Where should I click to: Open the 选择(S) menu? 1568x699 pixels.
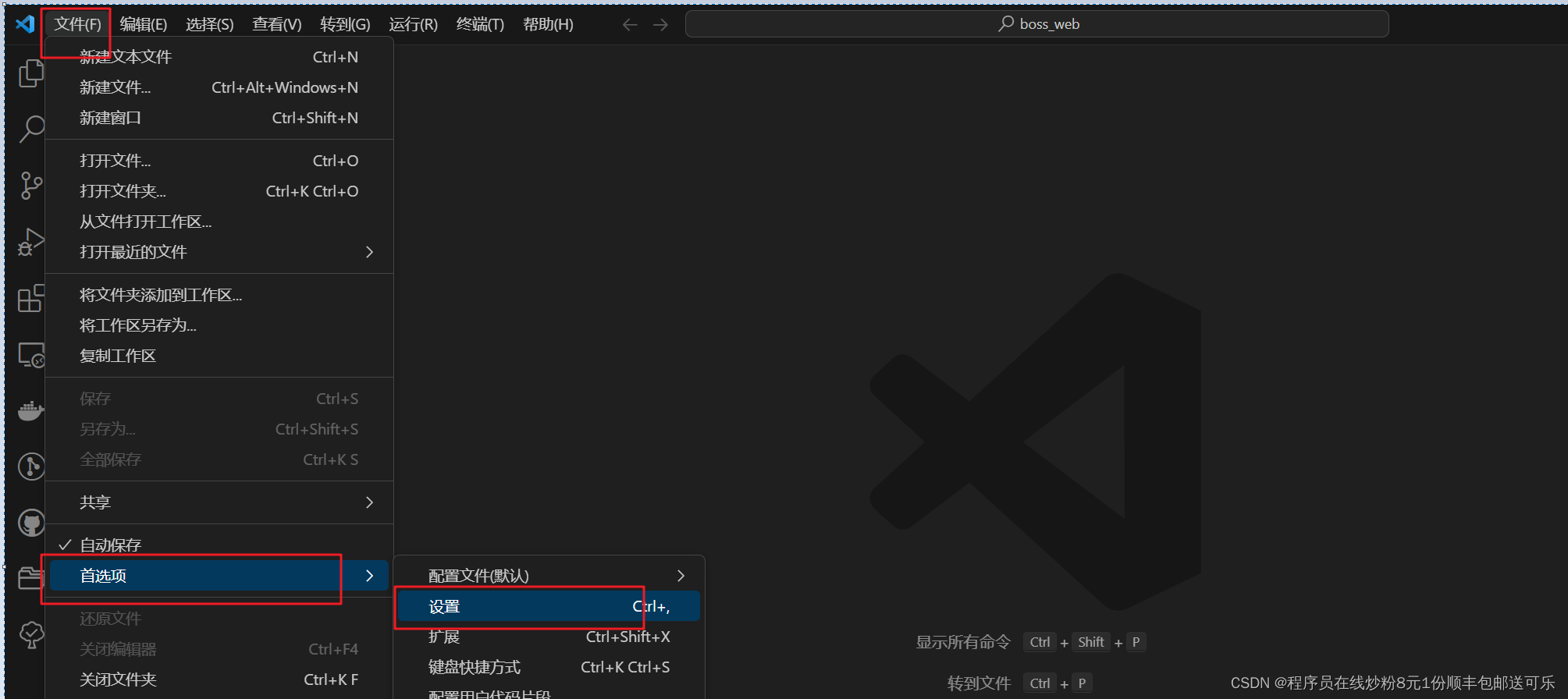(209, 24)
